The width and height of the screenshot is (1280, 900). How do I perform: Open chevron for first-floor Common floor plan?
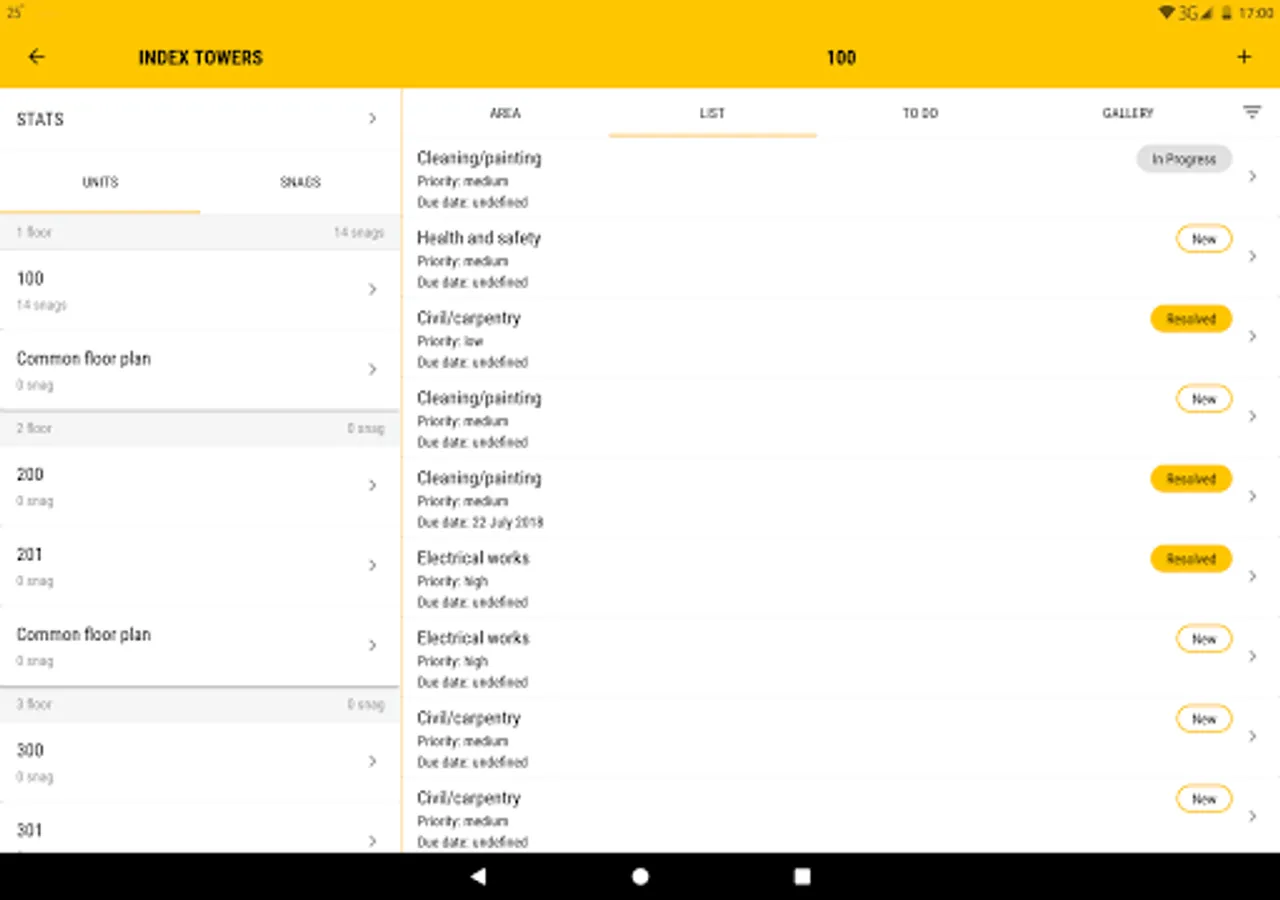click(x=372, y=370)
